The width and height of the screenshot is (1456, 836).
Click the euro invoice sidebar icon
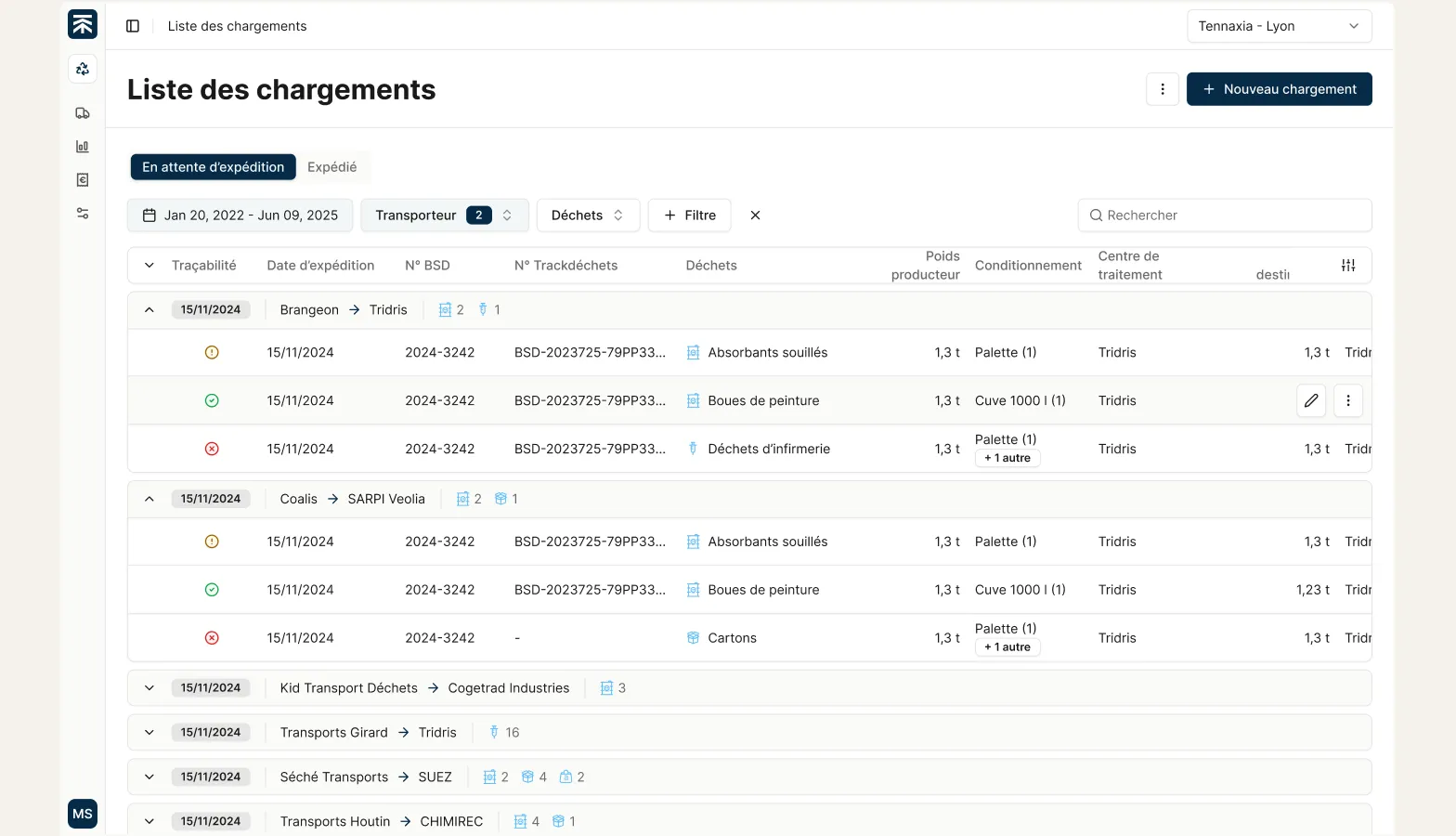[83, 180]
